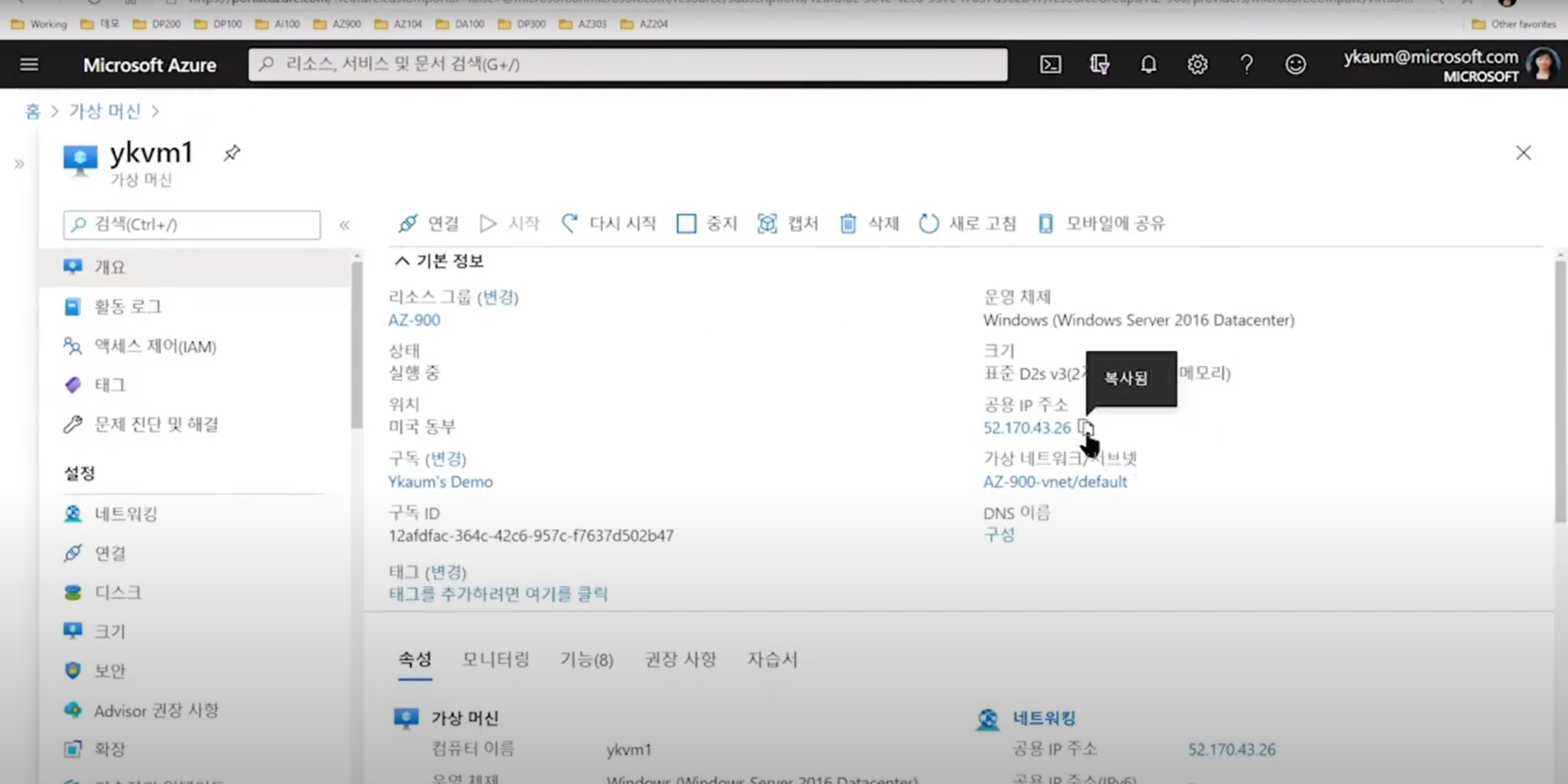Go to 가상 머신 in the breadcrumb
Screen dimensions: 1568x784
point(105,111)
